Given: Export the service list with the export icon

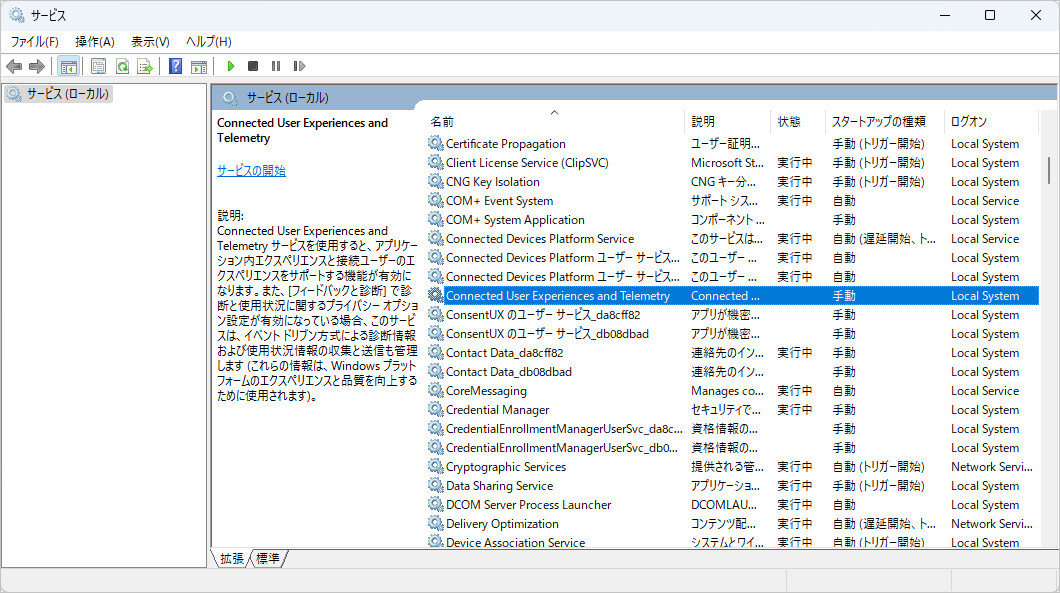Looking at the screenshot, I should coord(146,66).
